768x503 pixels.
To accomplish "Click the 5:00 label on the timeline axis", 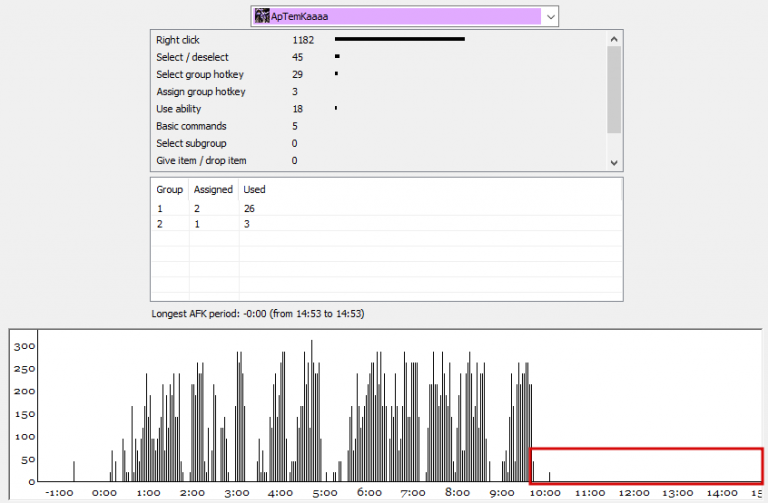I will pyautogui.click(x=325, y=493).
